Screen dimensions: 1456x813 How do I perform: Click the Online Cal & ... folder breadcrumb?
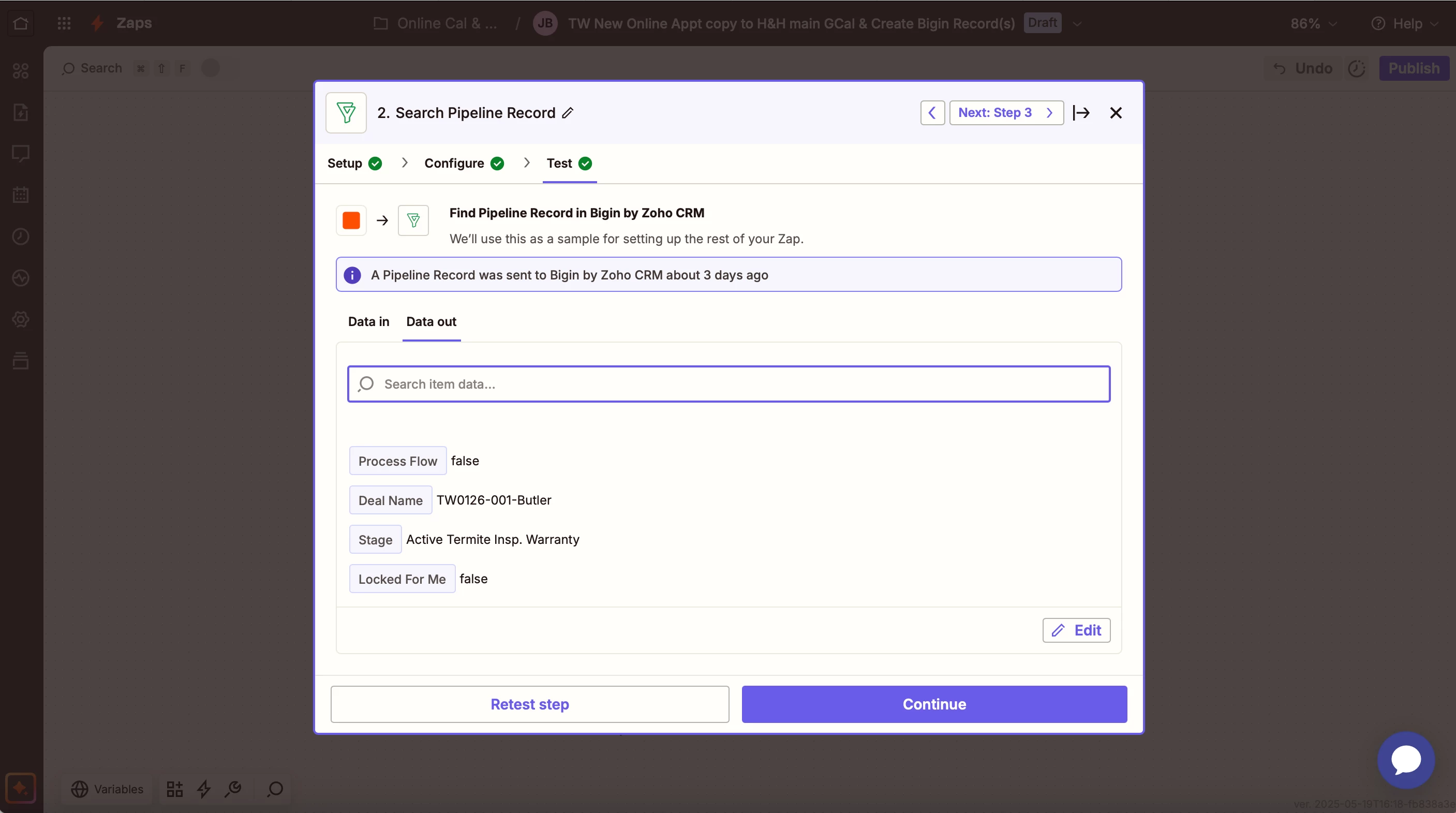tap(447, 23)
